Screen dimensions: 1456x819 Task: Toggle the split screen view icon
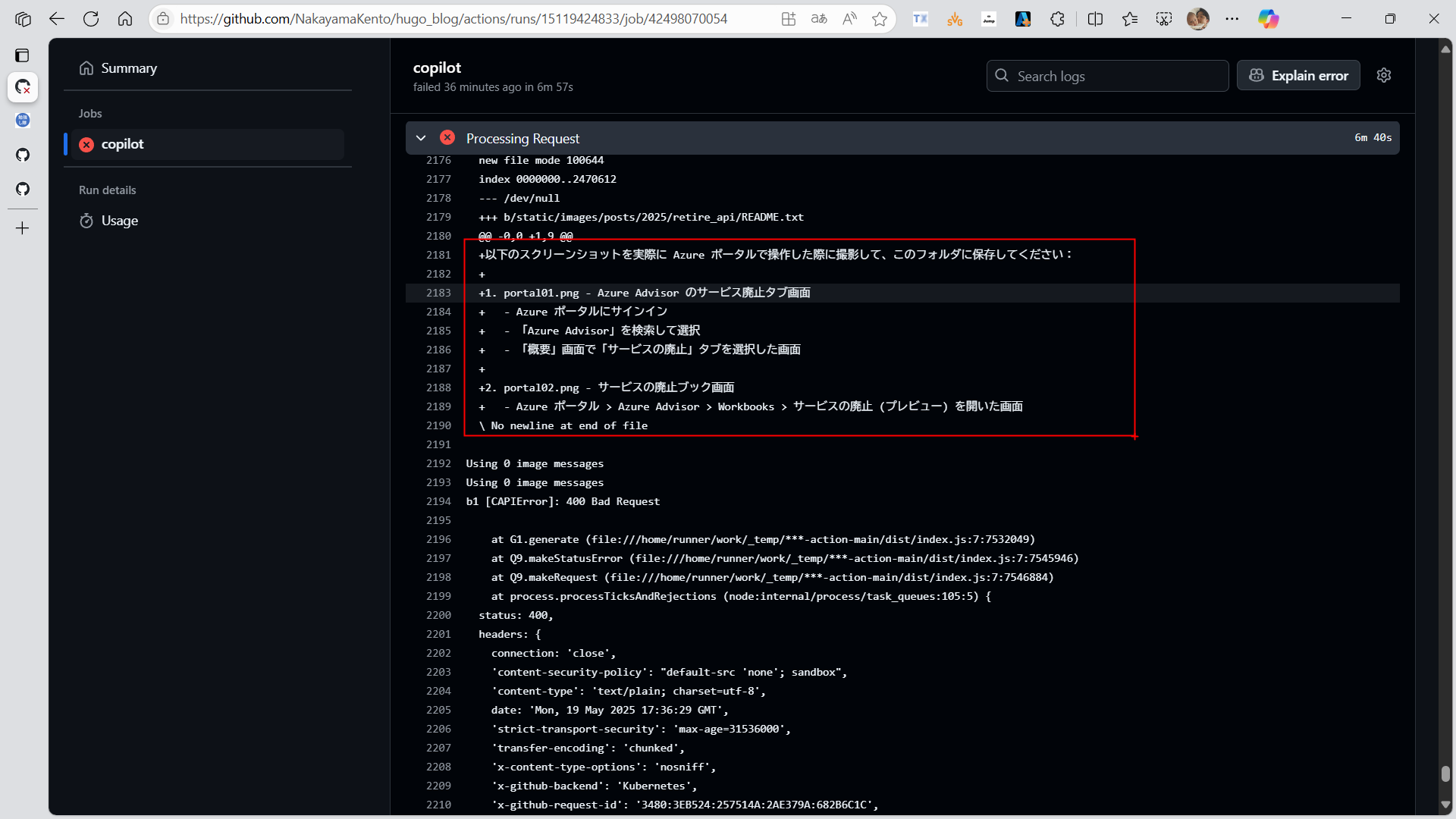coord(1095,19)
